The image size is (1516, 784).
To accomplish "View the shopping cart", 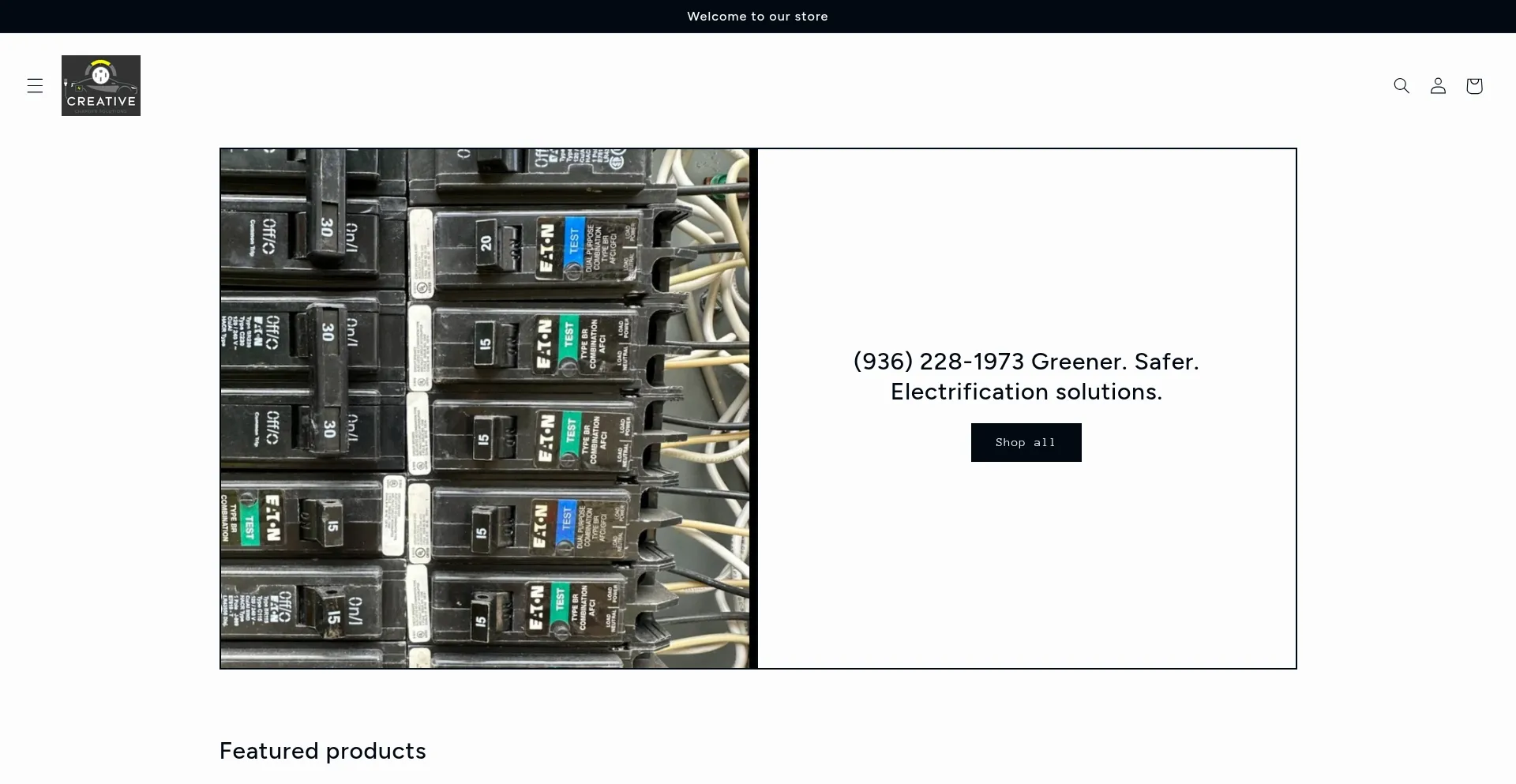I will coord(1474,85).
